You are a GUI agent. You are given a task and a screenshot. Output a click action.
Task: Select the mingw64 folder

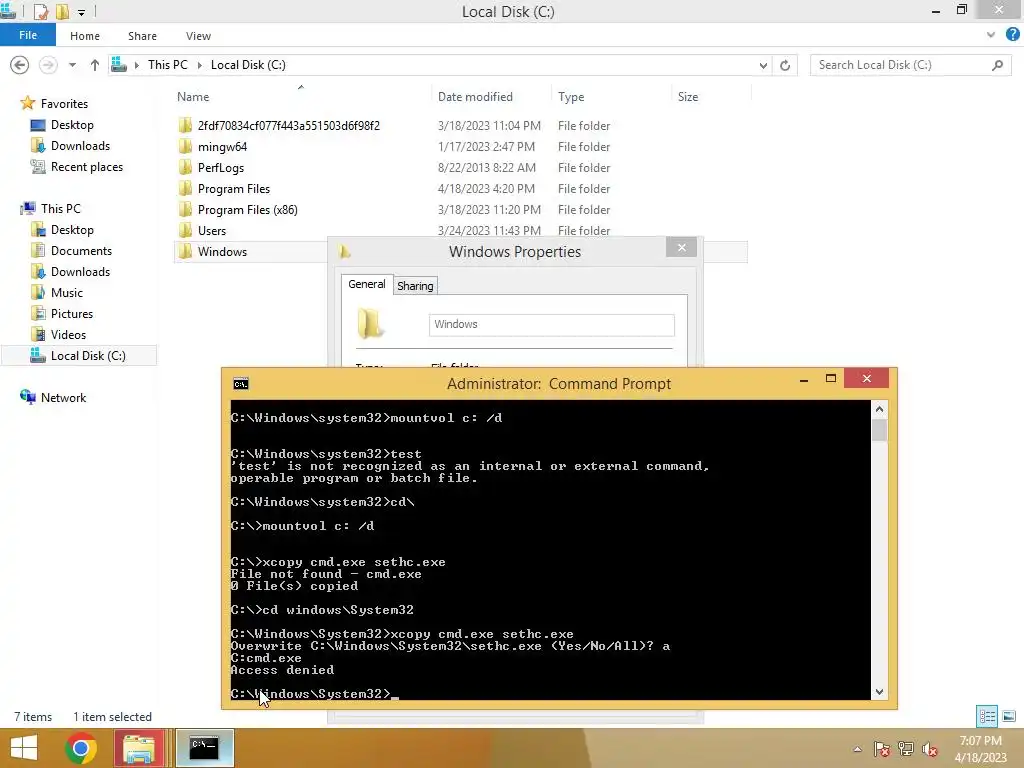pos(222,146)
